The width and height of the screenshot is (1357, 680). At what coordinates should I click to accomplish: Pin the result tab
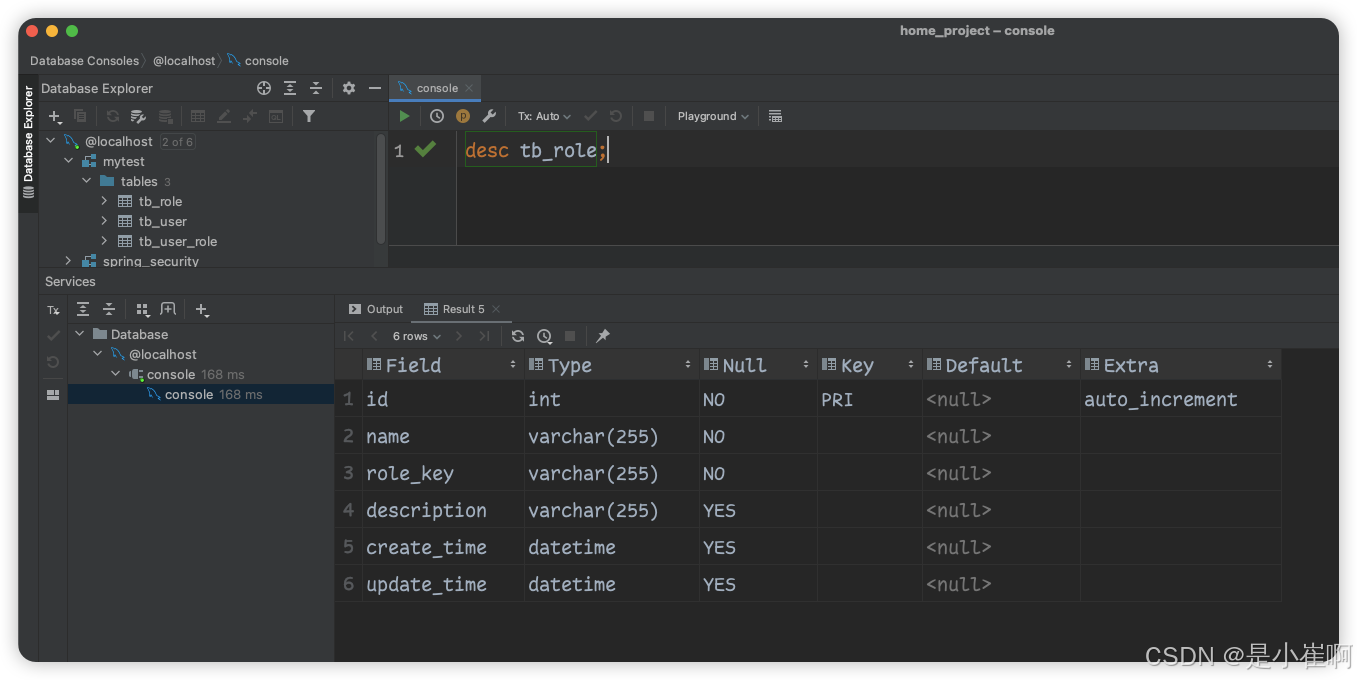click(x=603, y=336)
